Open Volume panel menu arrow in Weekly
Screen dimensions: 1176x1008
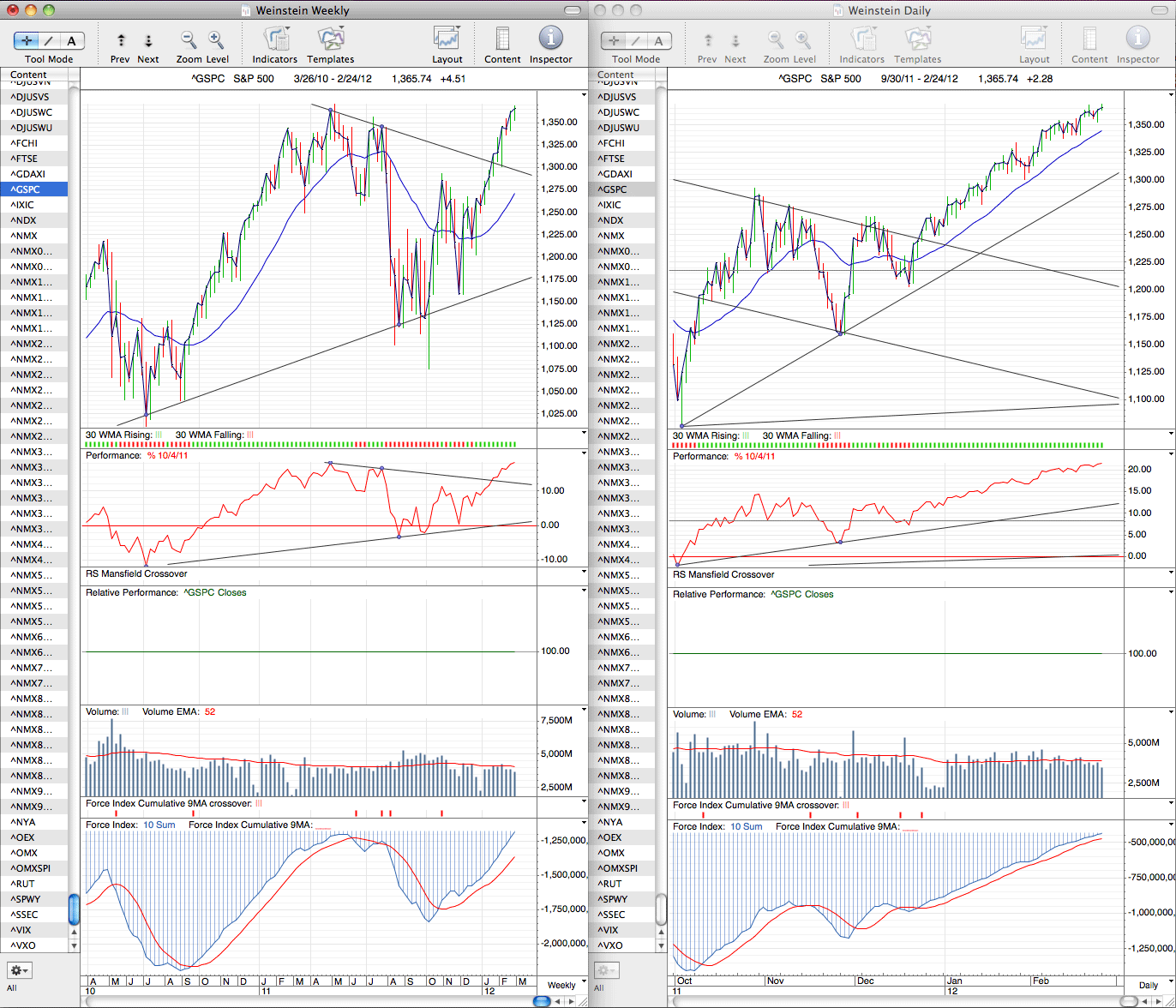click(584, 710)
